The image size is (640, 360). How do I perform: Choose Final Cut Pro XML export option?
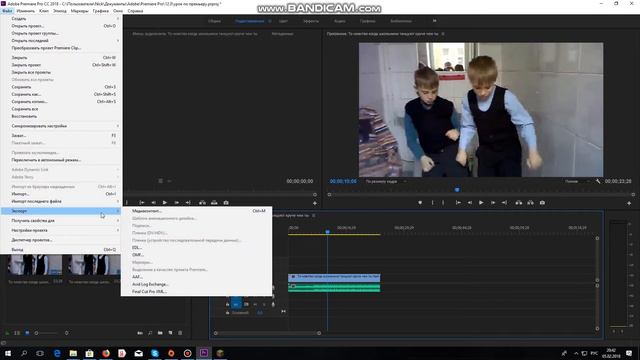(x=196, y=291)
